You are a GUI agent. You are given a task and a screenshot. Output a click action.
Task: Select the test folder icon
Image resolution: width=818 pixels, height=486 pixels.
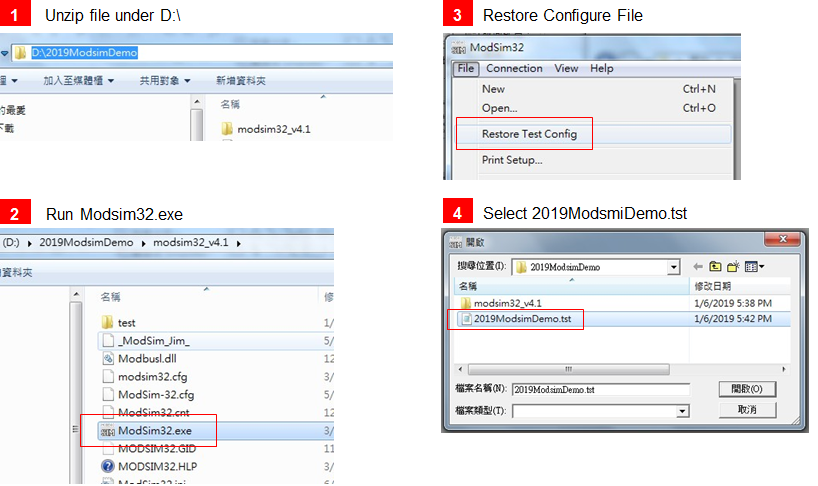pos(107,322)
